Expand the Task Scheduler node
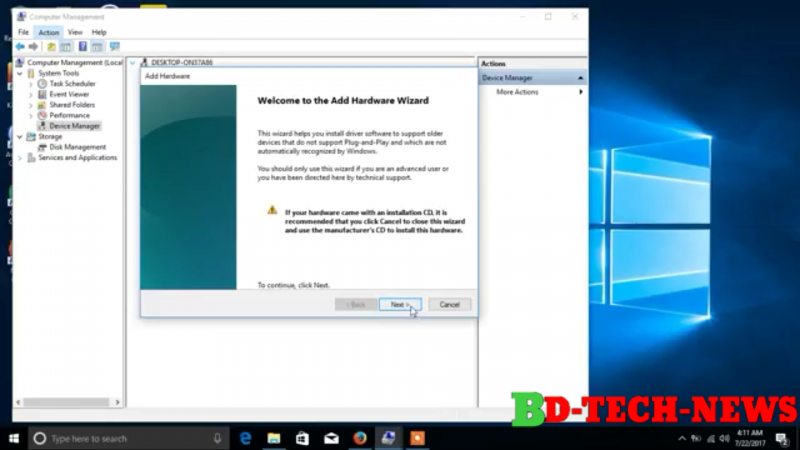 point(31,84)
